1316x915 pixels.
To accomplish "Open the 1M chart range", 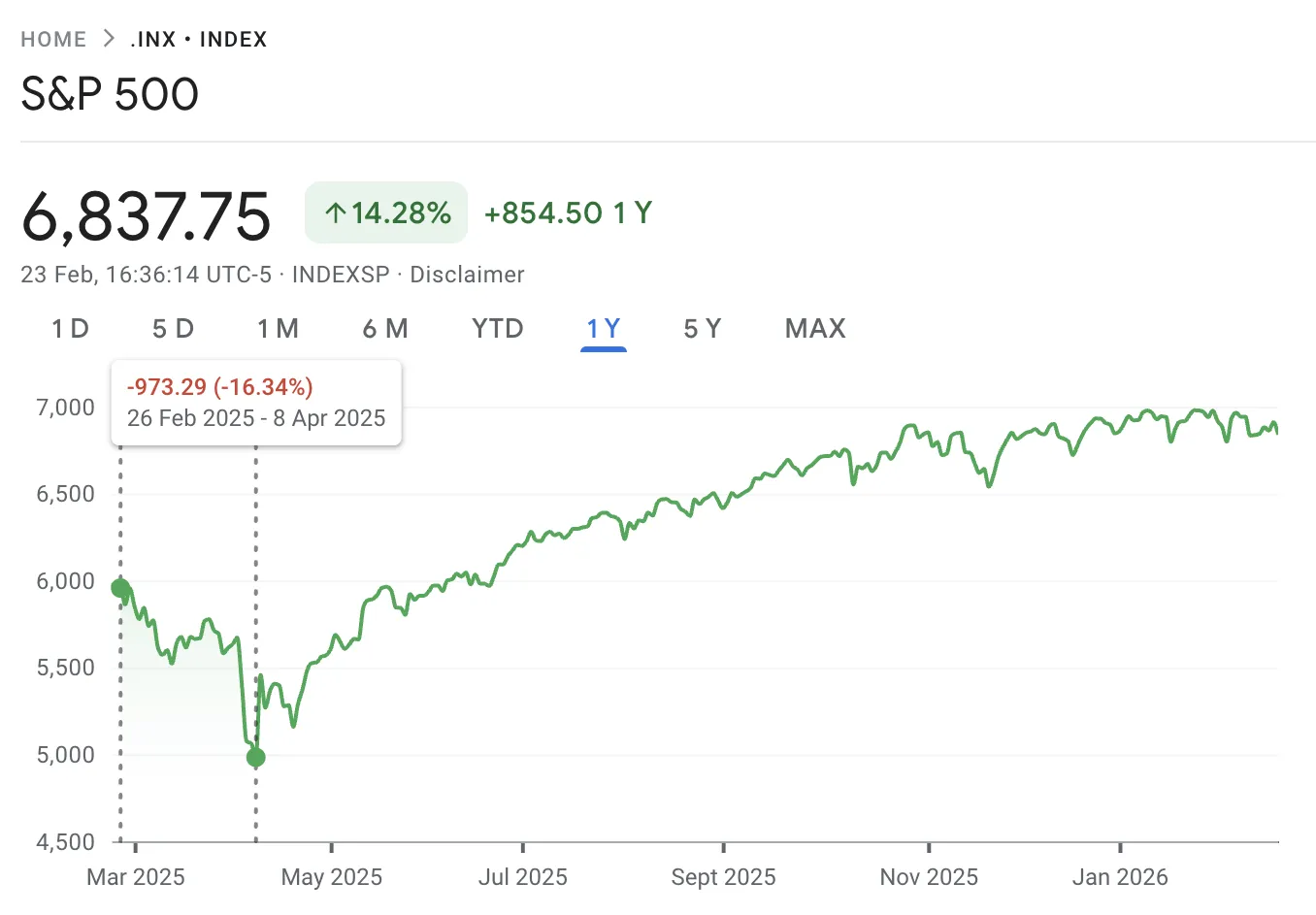I will point(279,329).
